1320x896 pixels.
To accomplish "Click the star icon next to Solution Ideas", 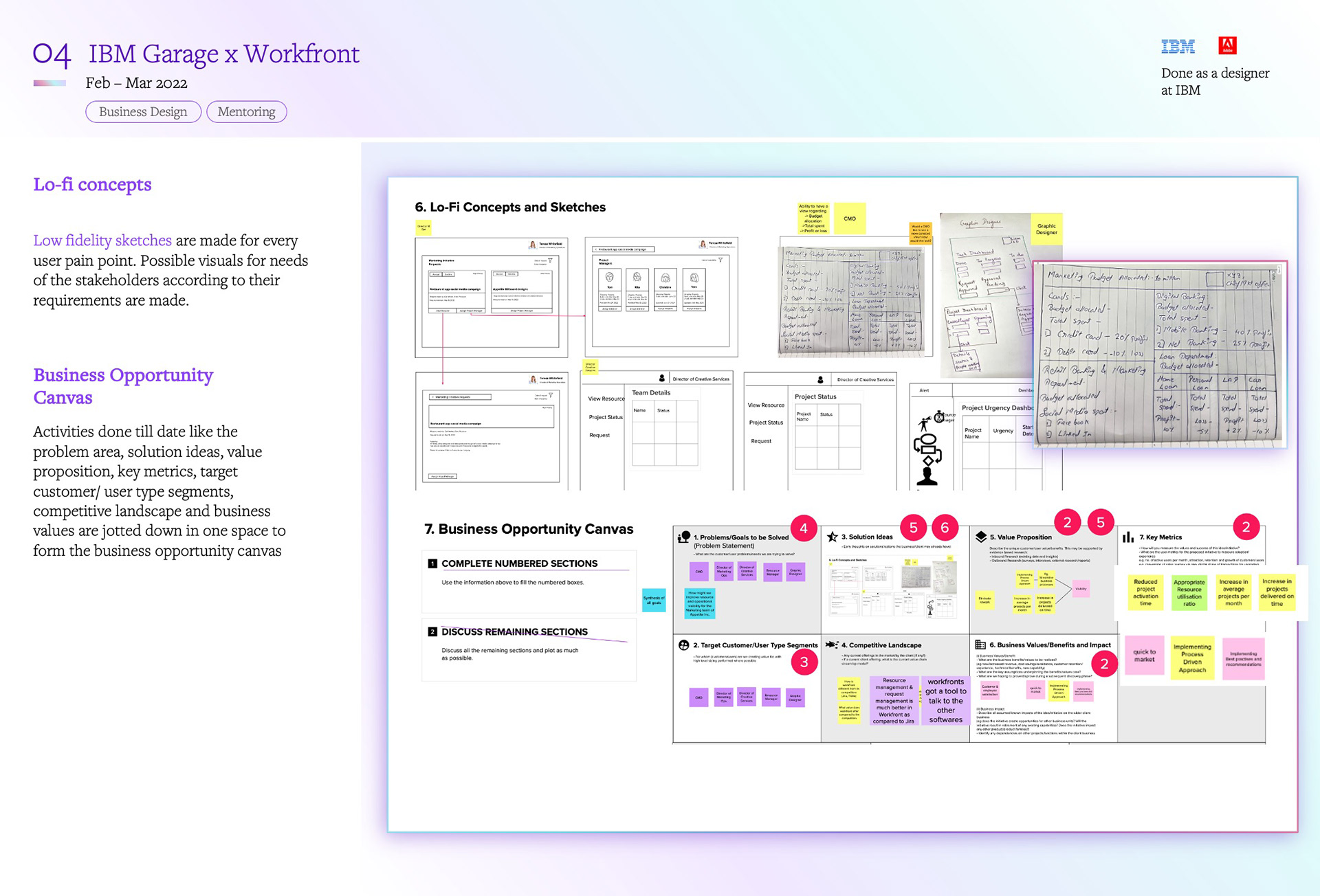I will tap(833, 537).
